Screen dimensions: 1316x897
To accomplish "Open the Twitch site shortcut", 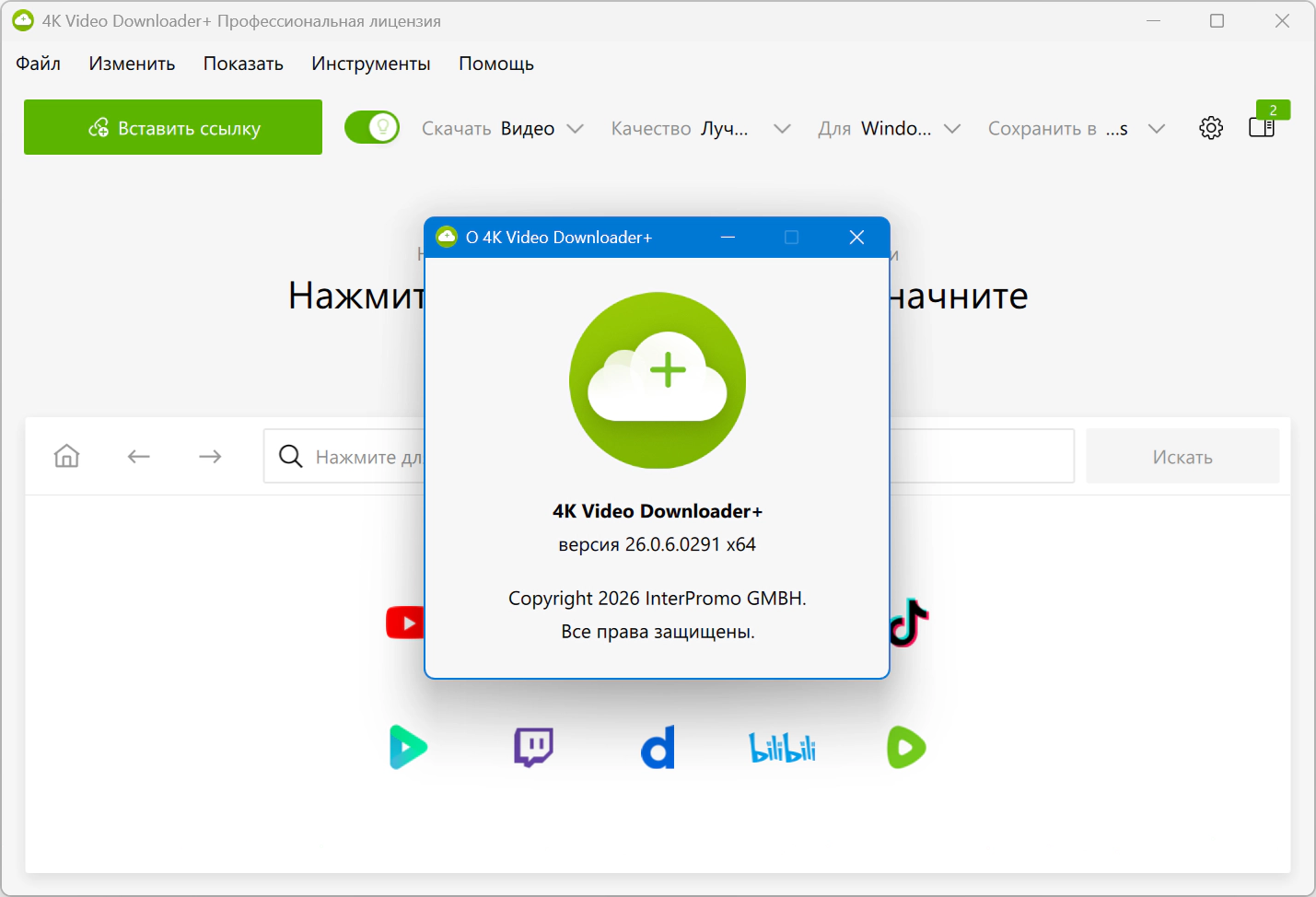I will [533, 747].
